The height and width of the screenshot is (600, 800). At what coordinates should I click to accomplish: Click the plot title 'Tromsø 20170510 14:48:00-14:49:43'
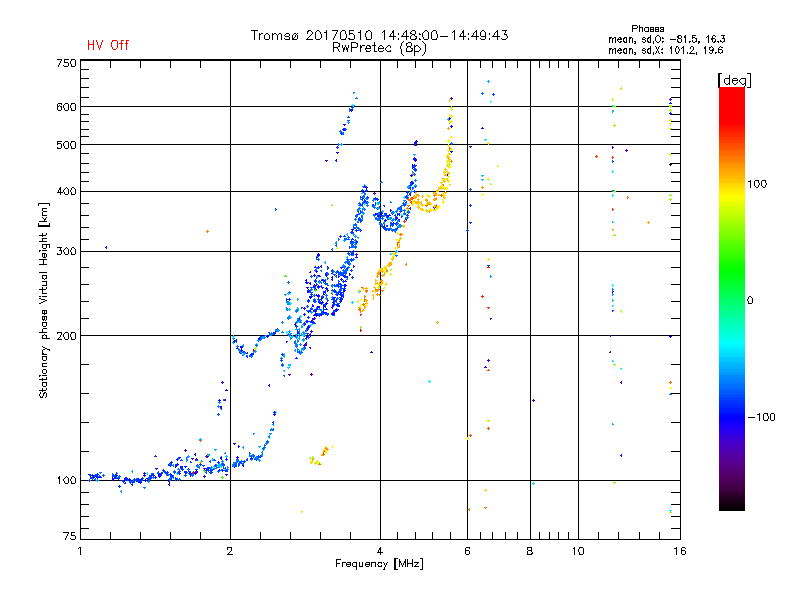coord(379,35)
